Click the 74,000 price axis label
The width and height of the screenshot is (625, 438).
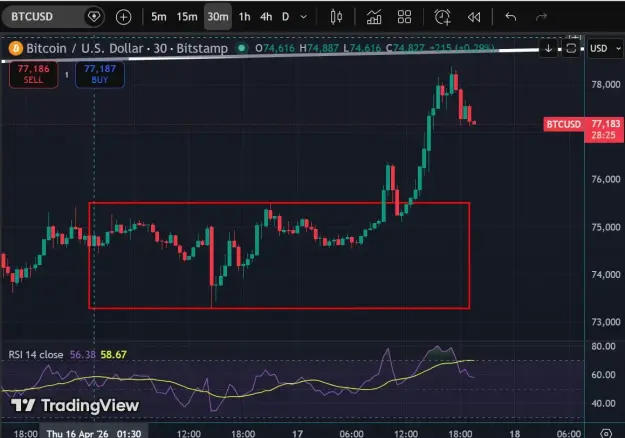tap(606, 275)
